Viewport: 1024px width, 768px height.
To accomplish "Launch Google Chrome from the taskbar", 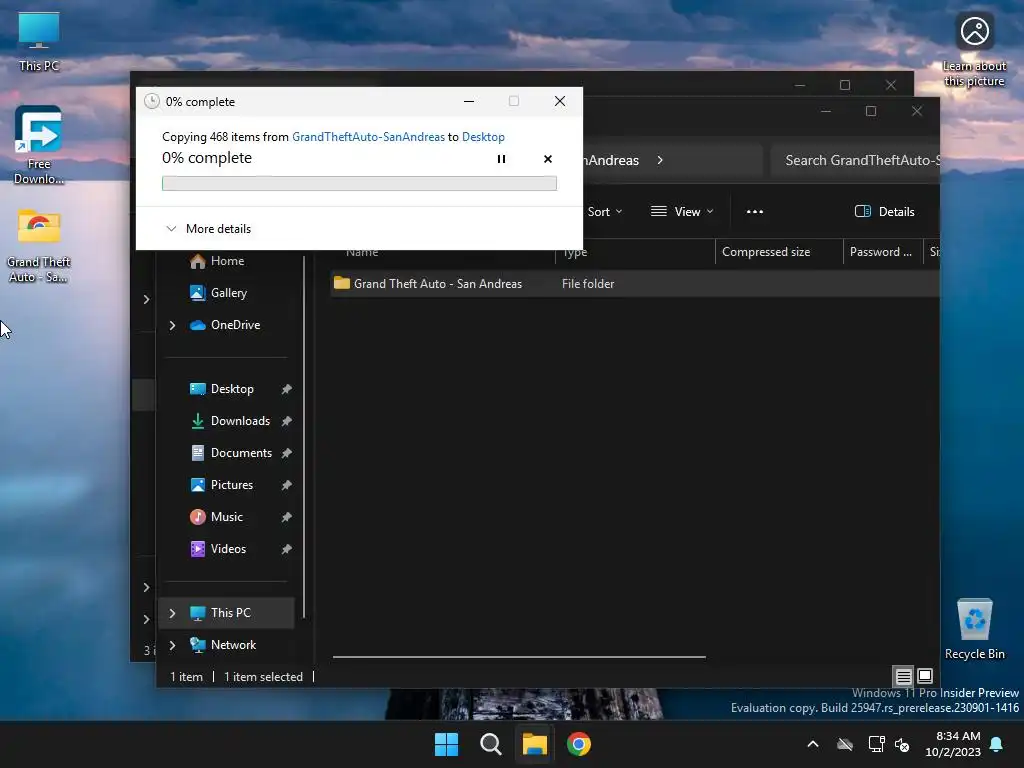I will tap(579, 744).
